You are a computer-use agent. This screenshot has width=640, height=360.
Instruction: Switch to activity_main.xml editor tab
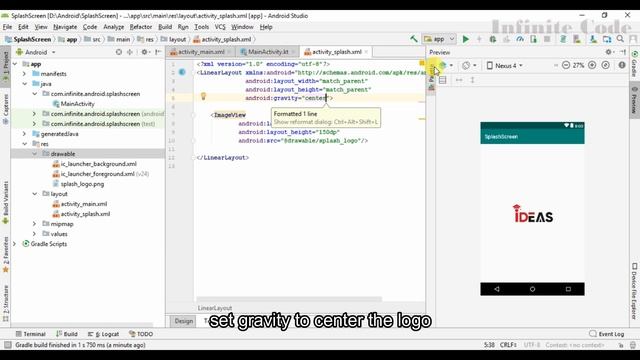201,52
